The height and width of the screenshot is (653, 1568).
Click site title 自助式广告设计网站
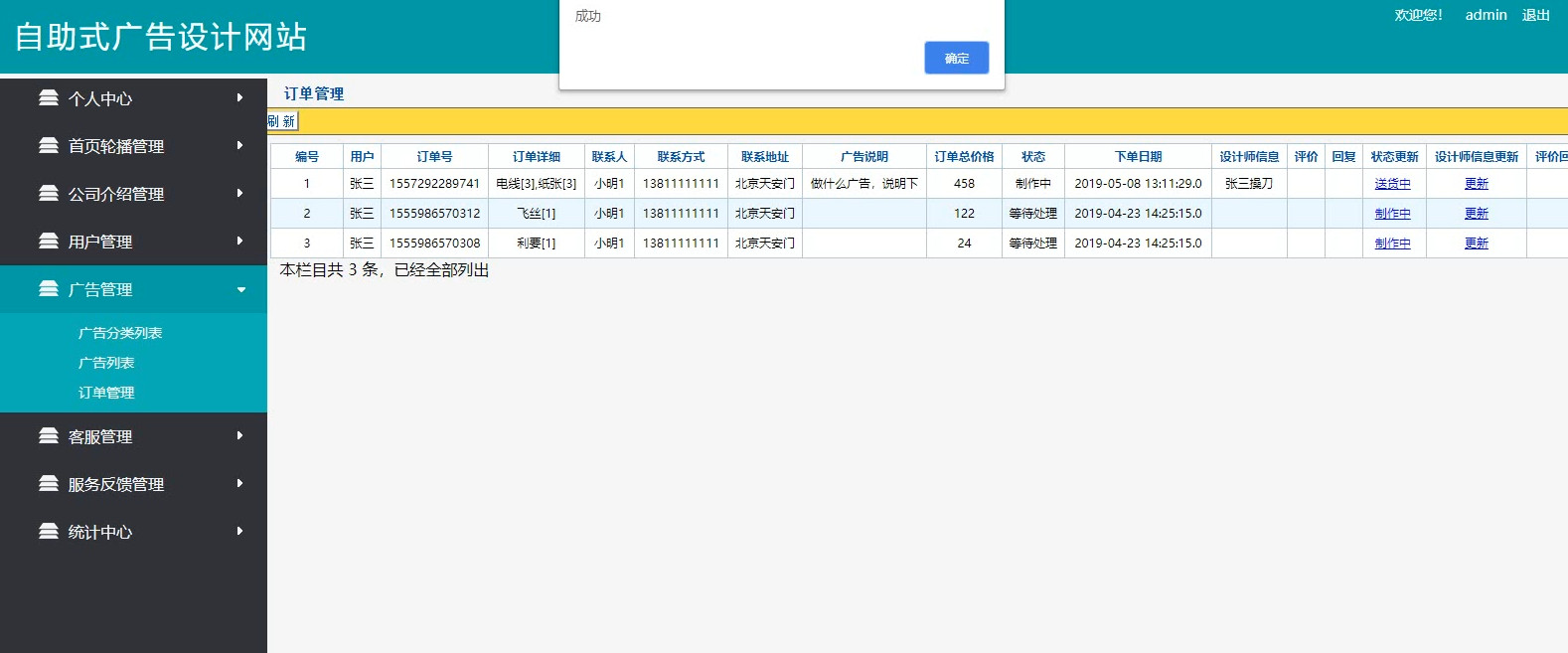pos(161,37)
